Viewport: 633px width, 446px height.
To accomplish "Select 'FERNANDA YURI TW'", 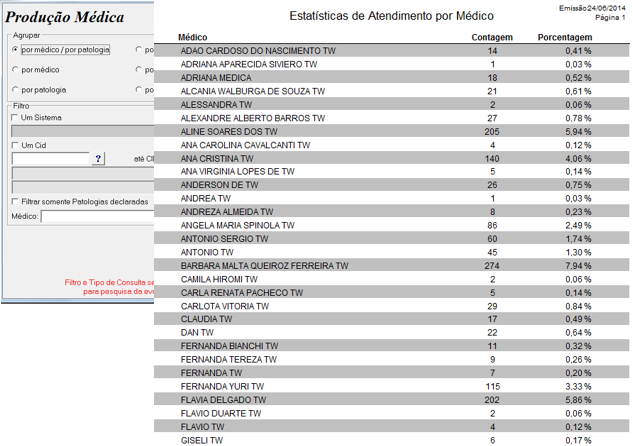I will click(391, 386).
